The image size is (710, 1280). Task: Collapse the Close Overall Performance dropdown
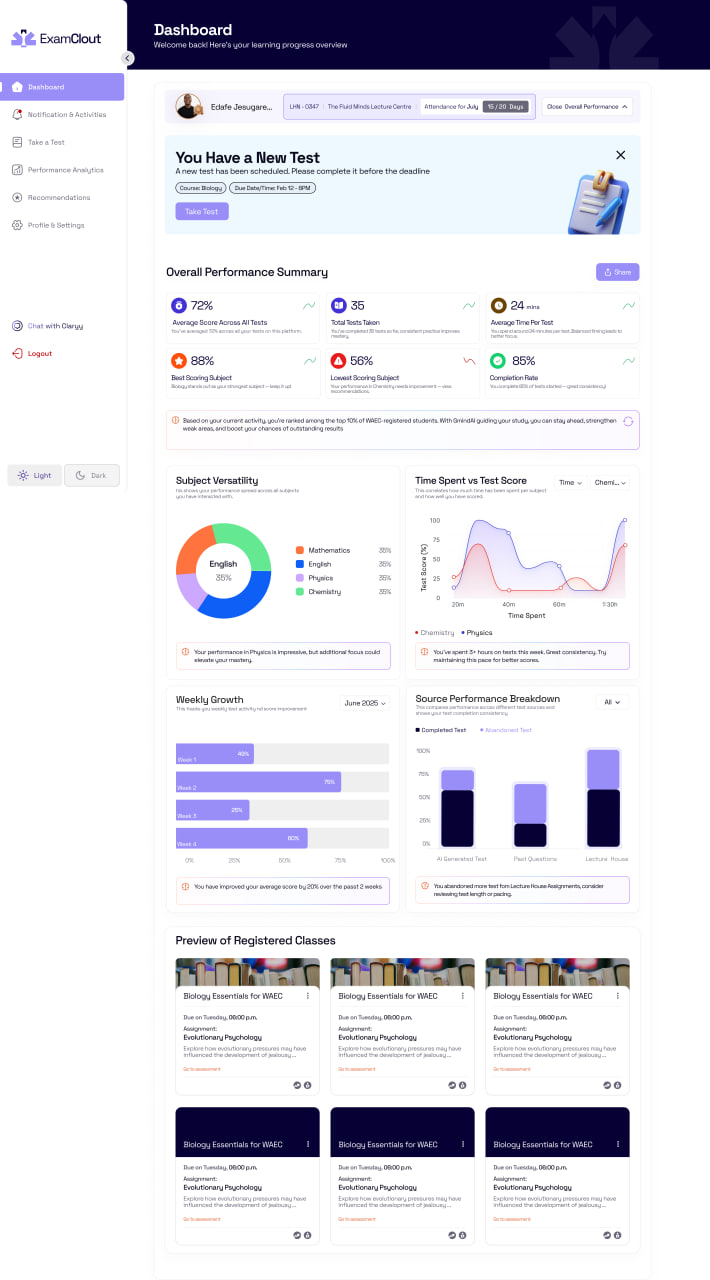pos(587,106)
